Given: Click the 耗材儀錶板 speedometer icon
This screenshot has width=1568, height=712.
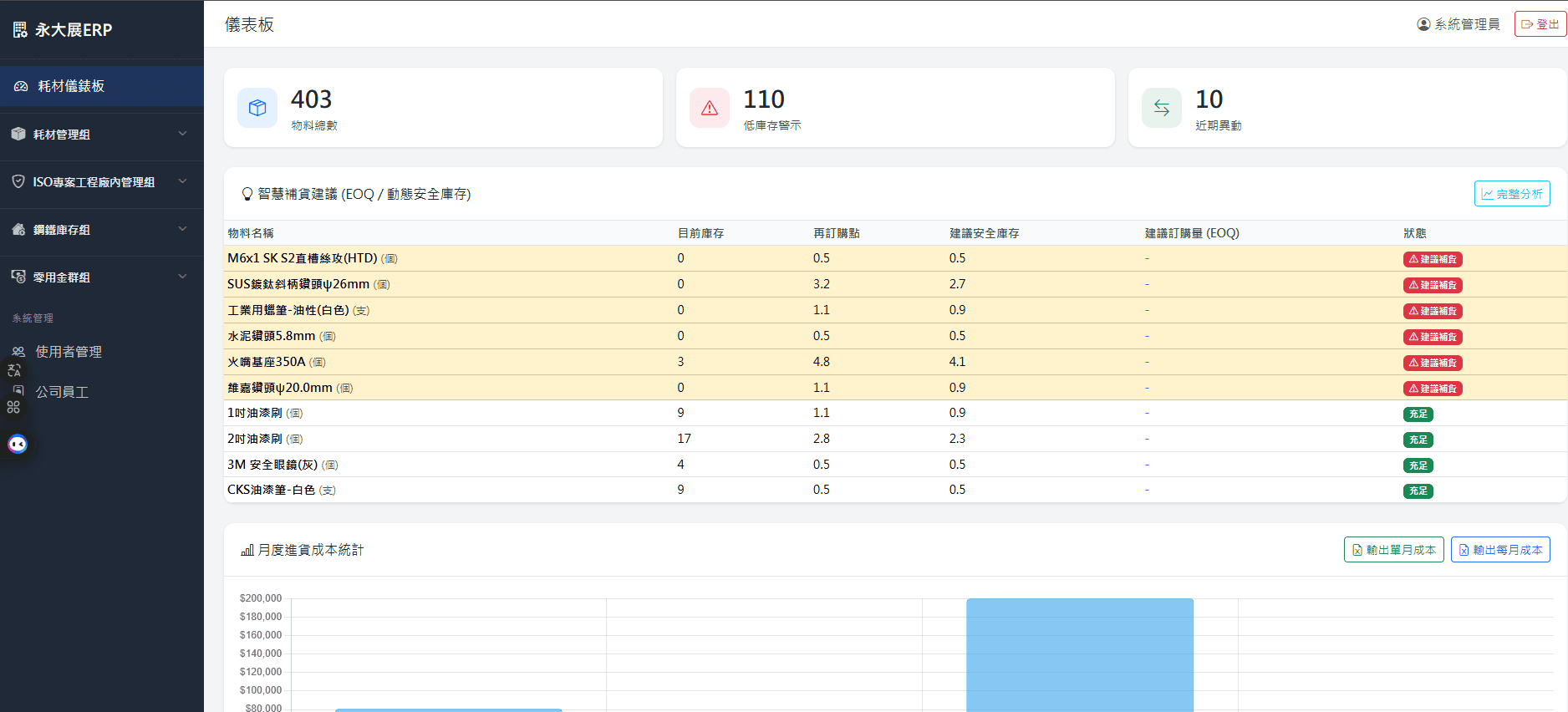Looking at the screenshot, I should [21, 86].
